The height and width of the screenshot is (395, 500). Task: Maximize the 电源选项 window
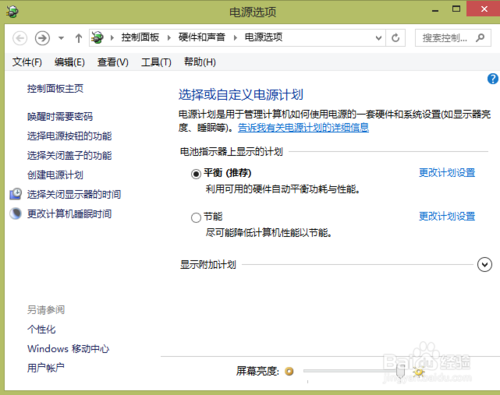pos(456,9)
